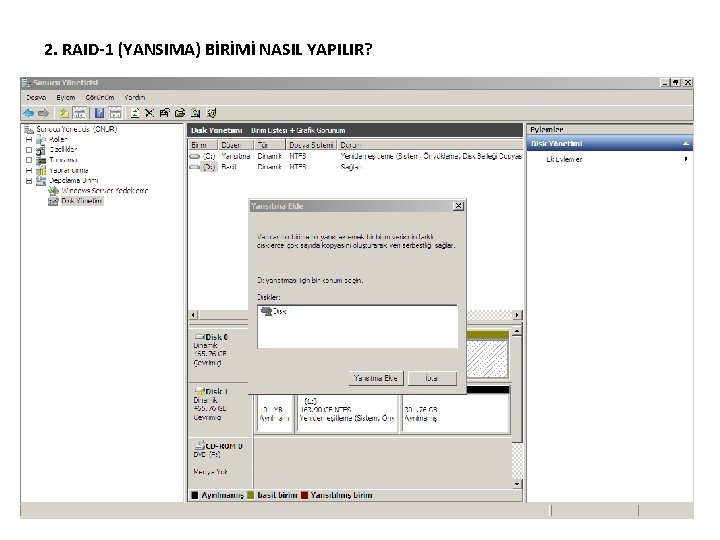Screen dimensions: 720x540
Task: Click up arrow of disk view scrollbar
Action: pos(517,331)
